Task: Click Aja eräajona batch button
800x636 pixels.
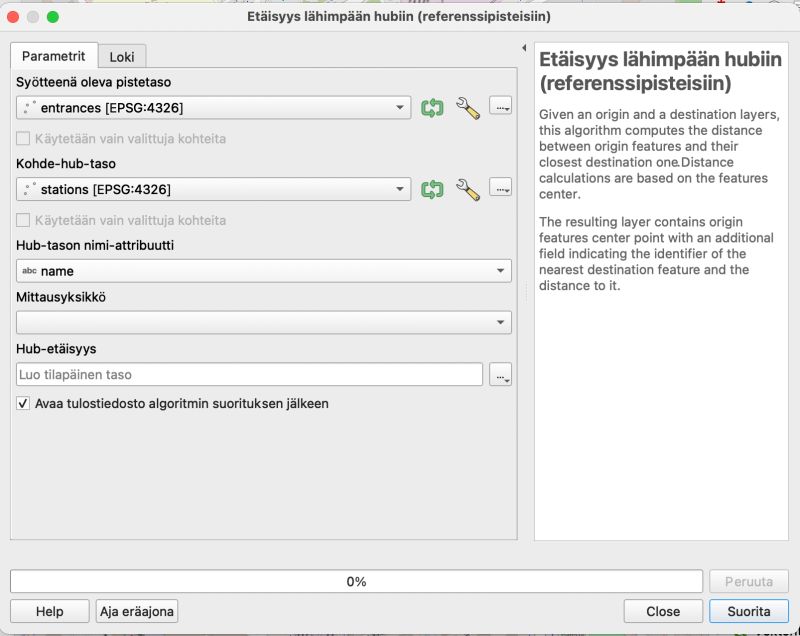Action: [x=137, y=611]
